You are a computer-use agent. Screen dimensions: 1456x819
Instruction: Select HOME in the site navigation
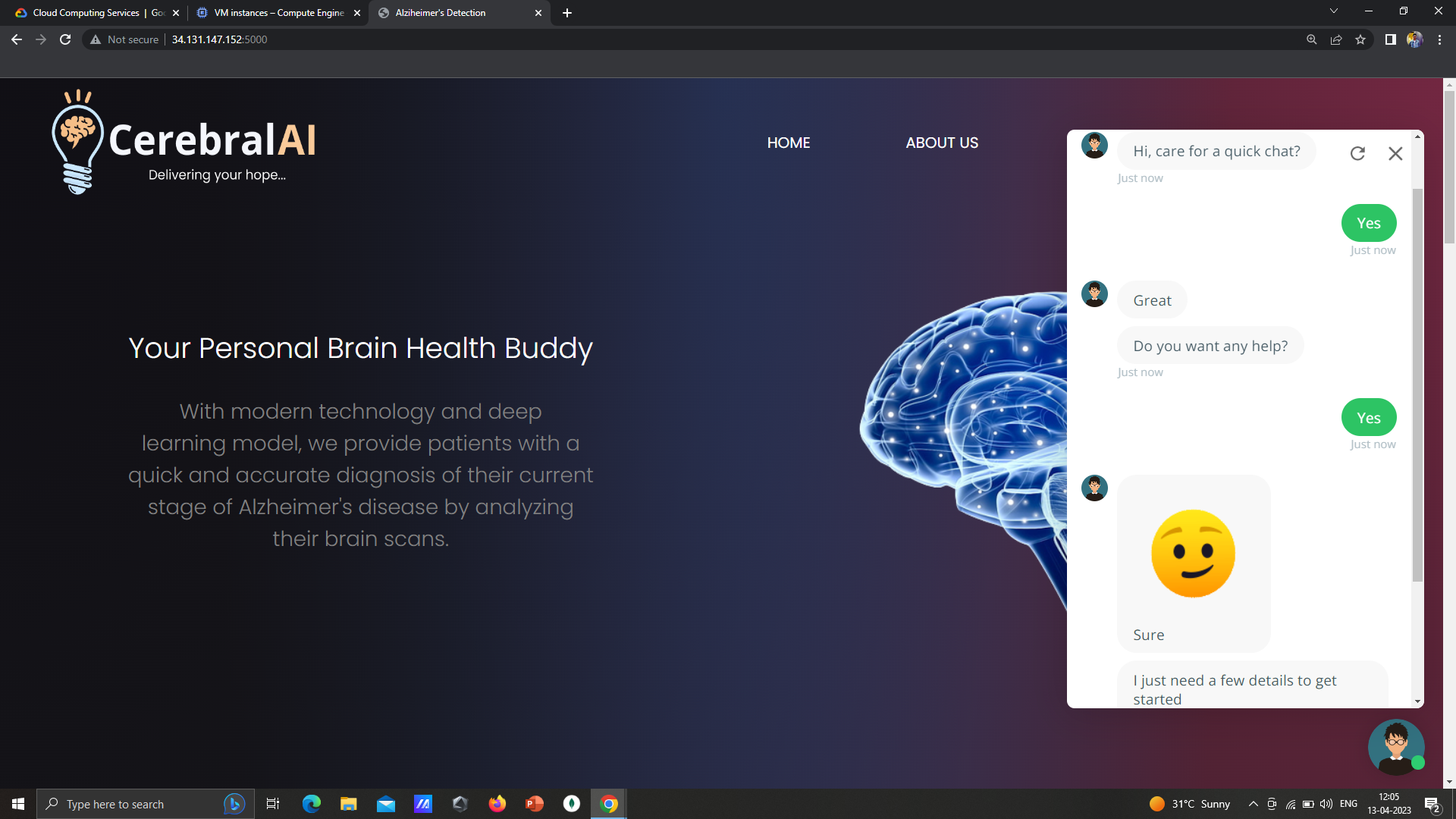[x=789, y=143]
